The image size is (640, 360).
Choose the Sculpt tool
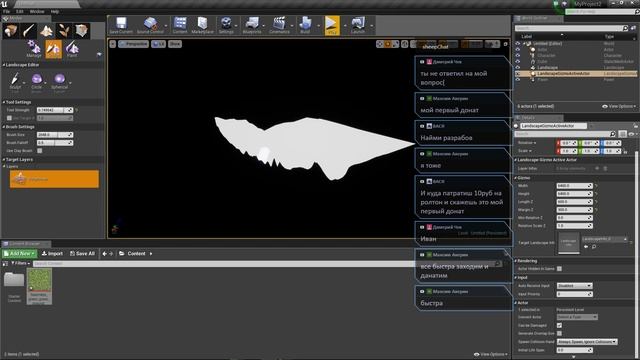coord(15,82)
